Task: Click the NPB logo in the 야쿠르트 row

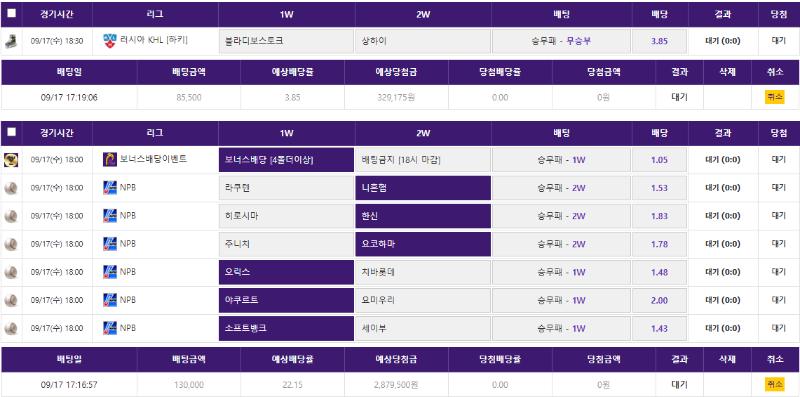Action: (x=110, y=300)
